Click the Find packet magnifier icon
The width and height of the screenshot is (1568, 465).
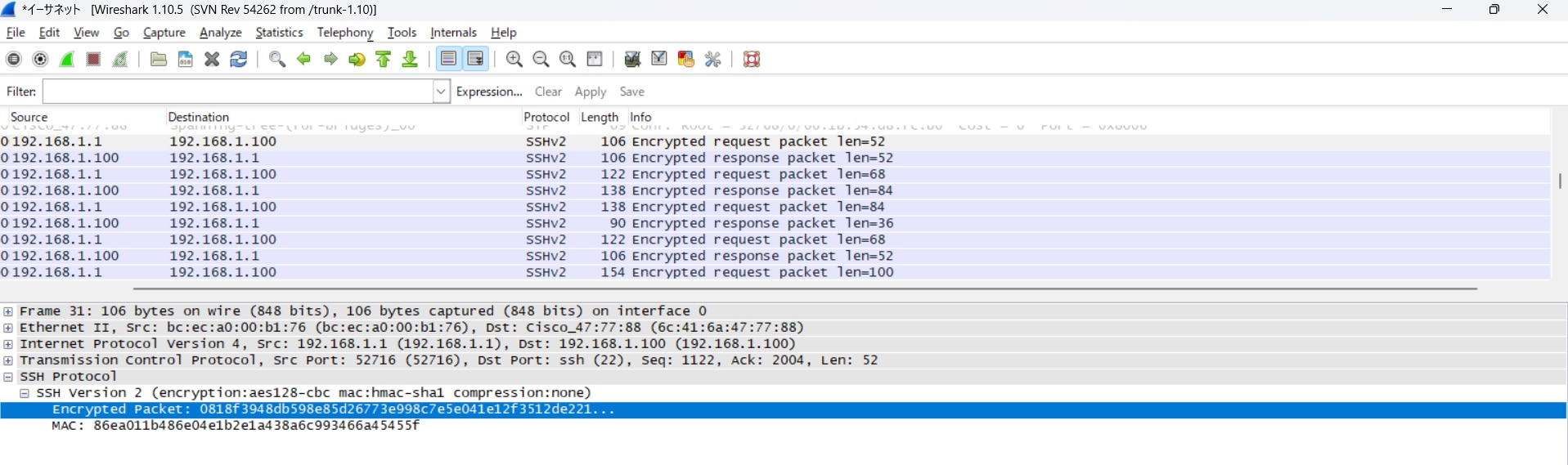tap(277, 59)
